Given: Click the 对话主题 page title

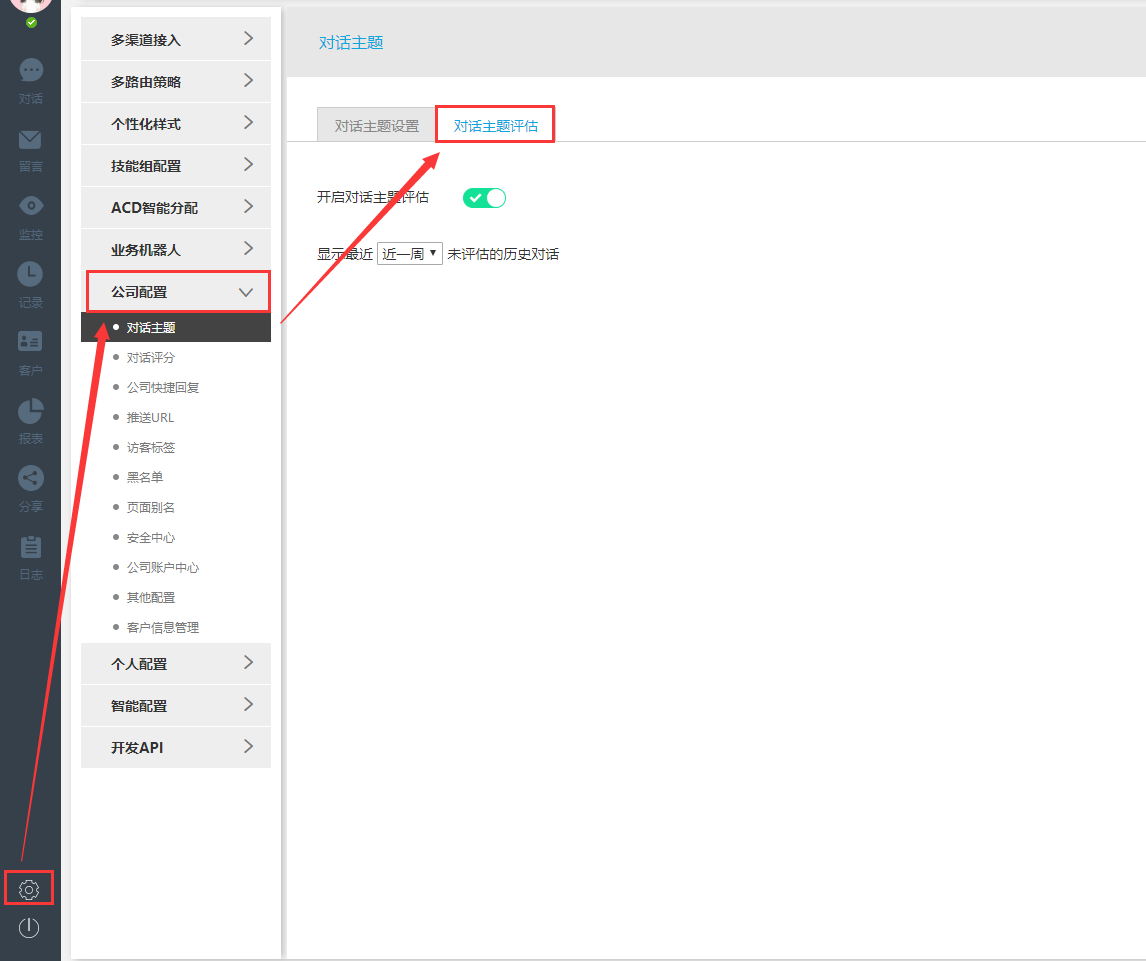Looking at the screenshot, I should [x=351, y=42].
